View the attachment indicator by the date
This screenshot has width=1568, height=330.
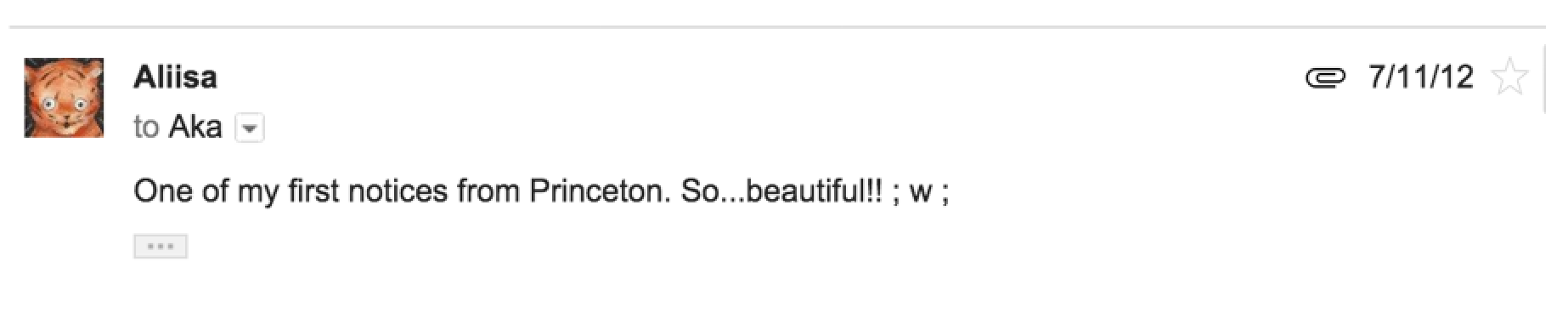pos(1325,79)
